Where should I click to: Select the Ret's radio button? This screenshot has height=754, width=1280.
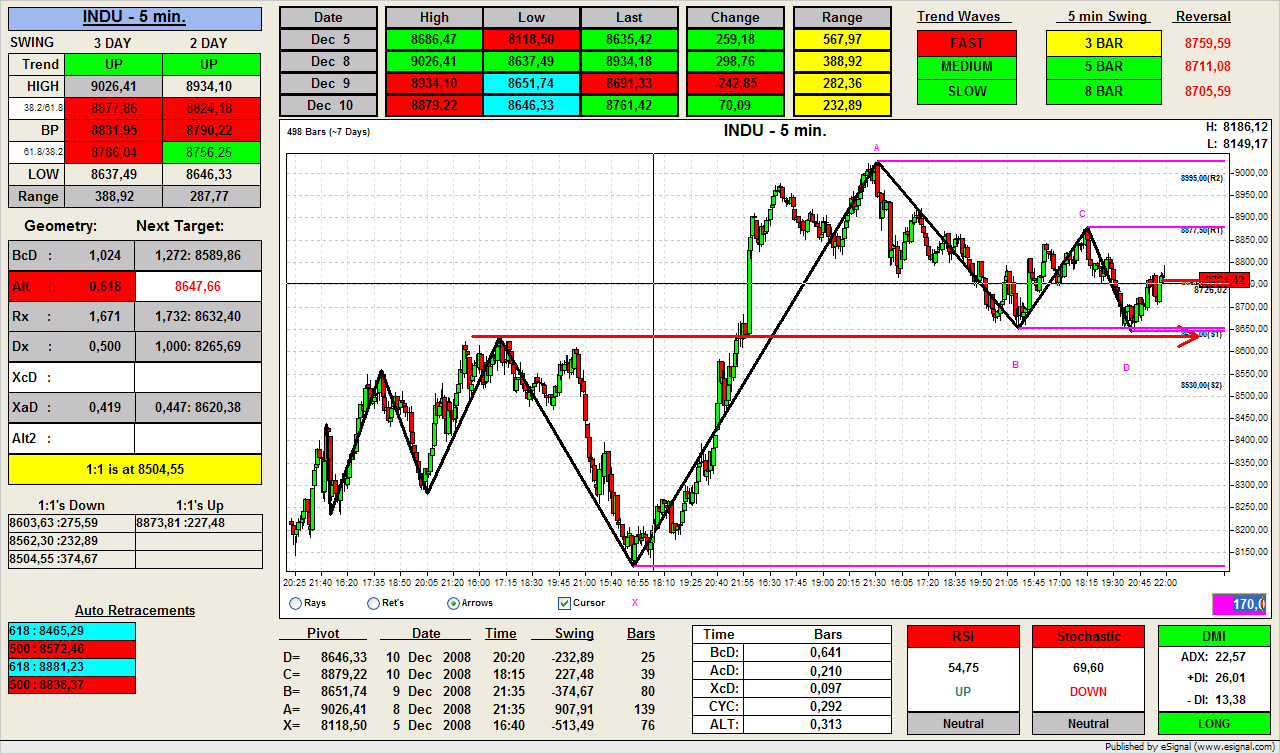tap(374, 603)
